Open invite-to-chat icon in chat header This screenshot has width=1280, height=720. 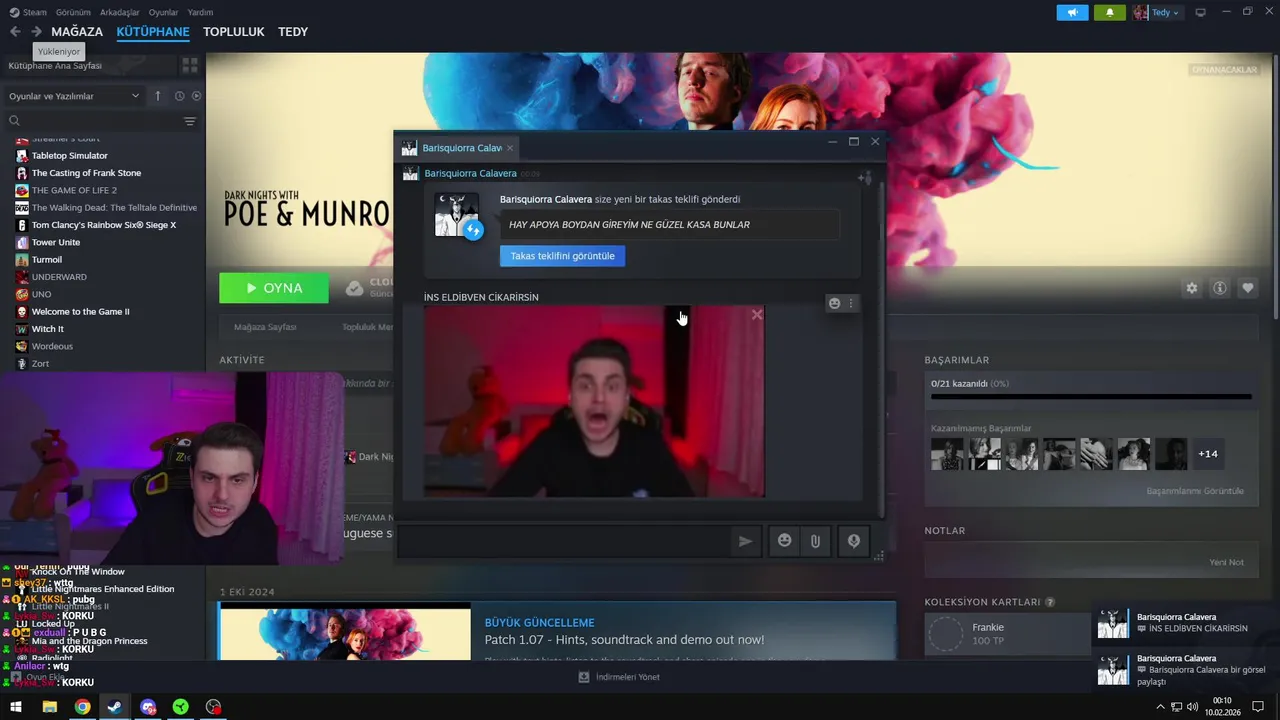click(865, 177)
